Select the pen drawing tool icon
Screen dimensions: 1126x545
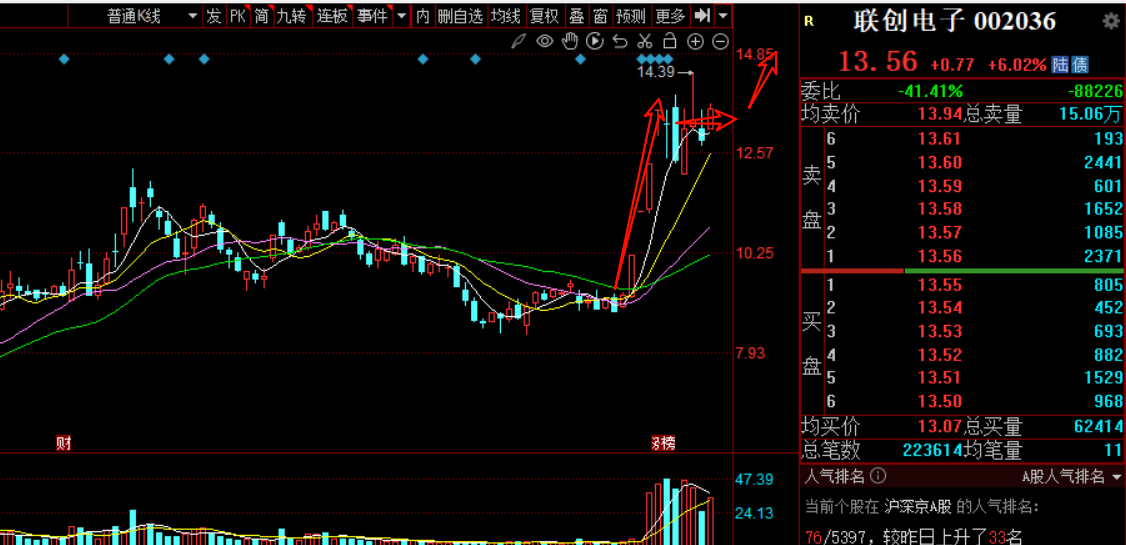[517, 42]
